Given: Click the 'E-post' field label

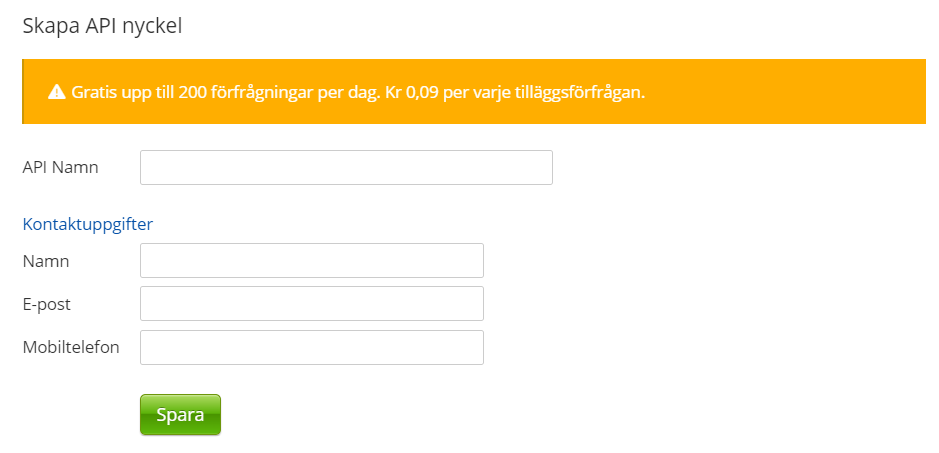Looking at the screenshot, I should click(47, 304).
